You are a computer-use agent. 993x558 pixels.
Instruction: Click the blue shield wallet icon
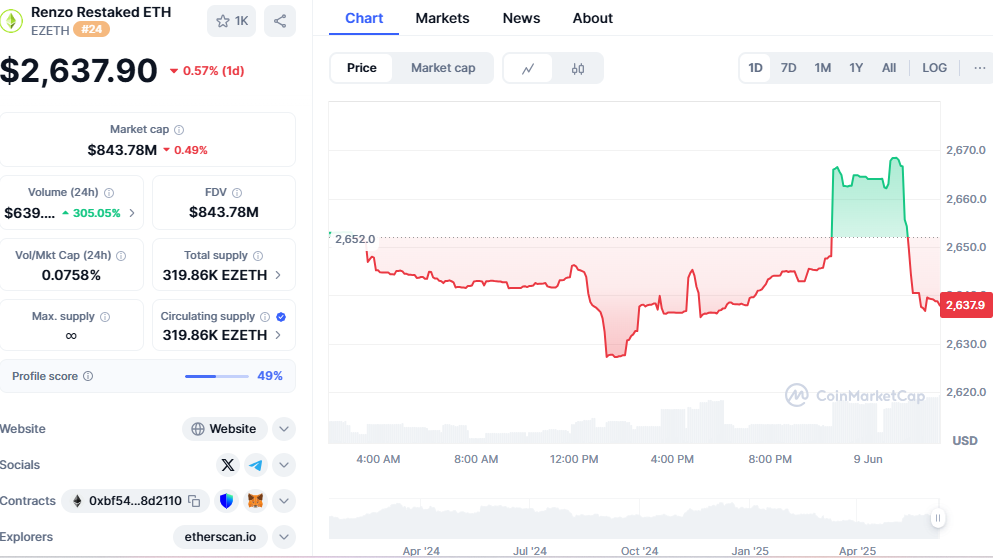(x=226, y=501)
